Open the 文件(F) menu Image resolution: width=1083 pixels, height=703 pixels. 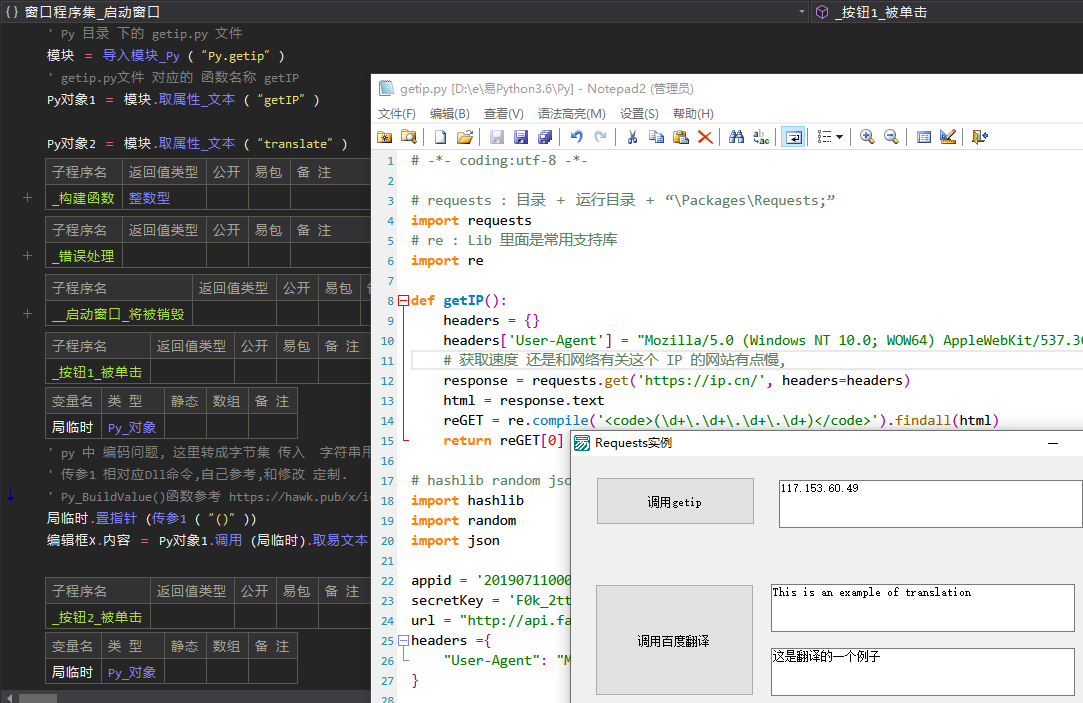pos(396,113)
